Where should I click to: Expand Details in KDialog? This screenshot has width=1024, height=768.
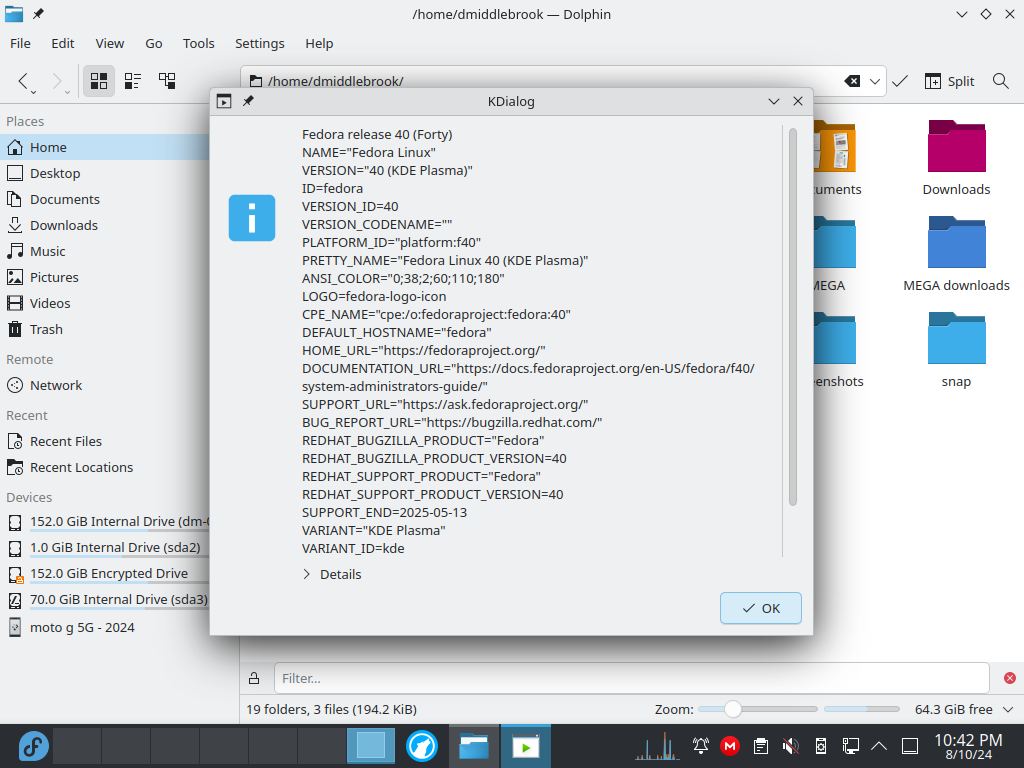(x=332, y=574)
